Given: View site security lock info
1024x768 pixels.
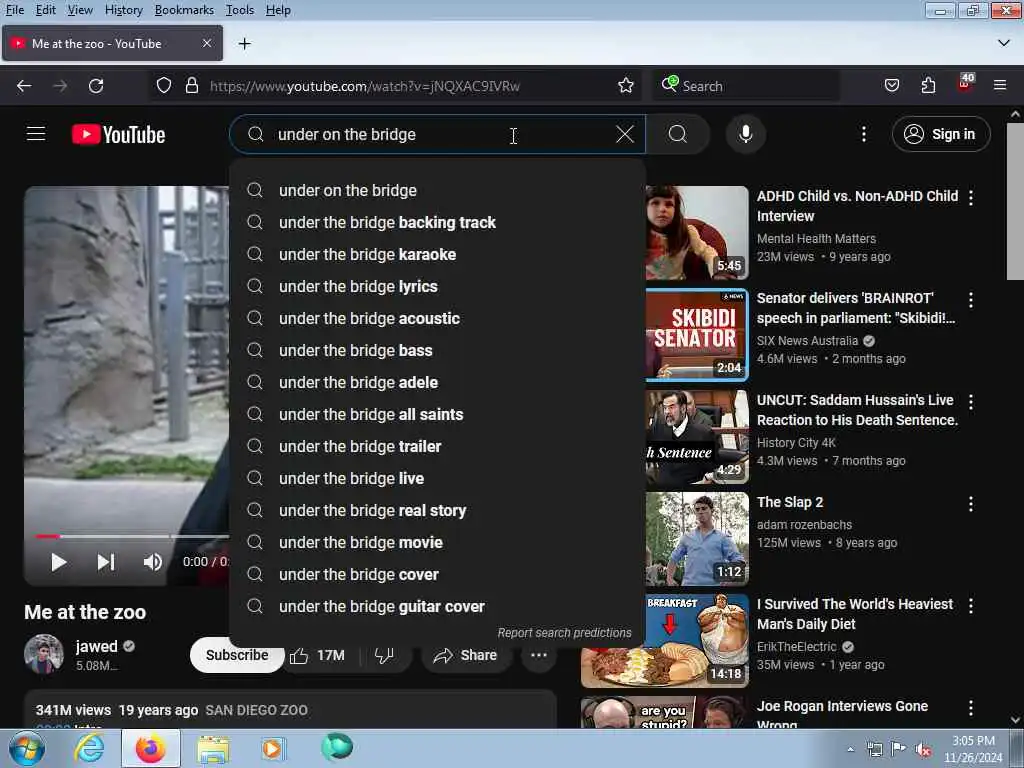Looking at the screenshot, I should tap(191, 86).
